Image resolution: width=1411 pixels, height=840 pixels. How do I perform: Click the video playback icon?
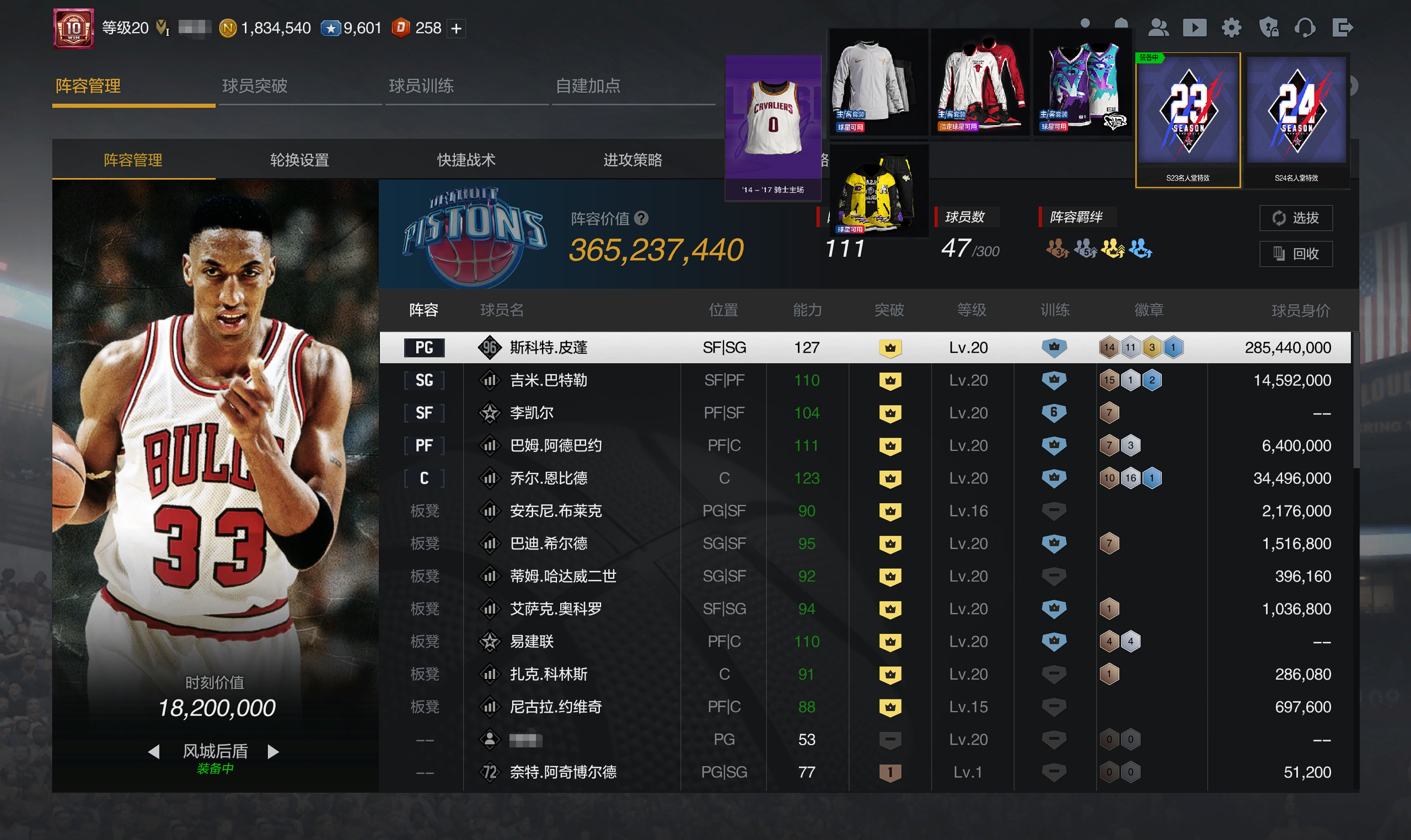click(1194, 28)
